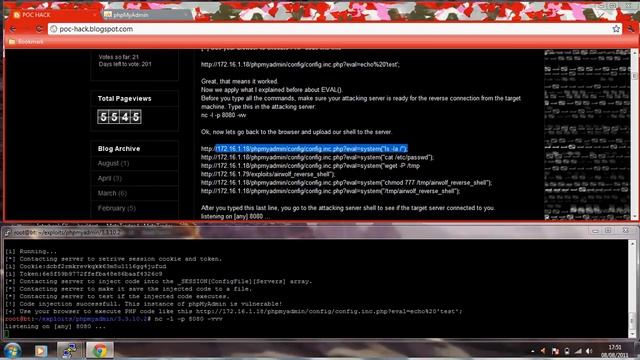The height and width of the screenshot is (360, 640).
Task: Click the terminal window vertical scrollbar
Action: pyautogui.click(x=632, y=288)
